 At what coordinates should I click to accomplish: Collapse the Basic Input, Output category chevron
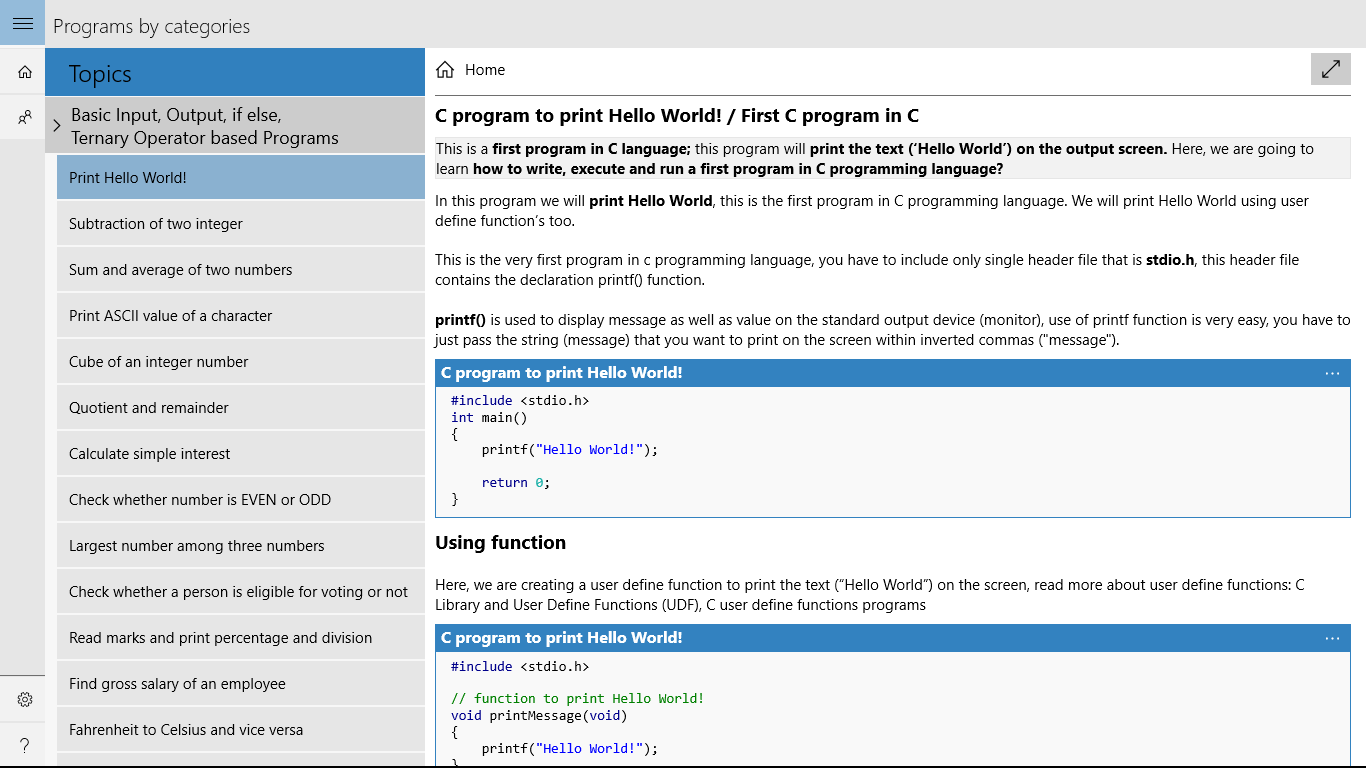[57, 126]
